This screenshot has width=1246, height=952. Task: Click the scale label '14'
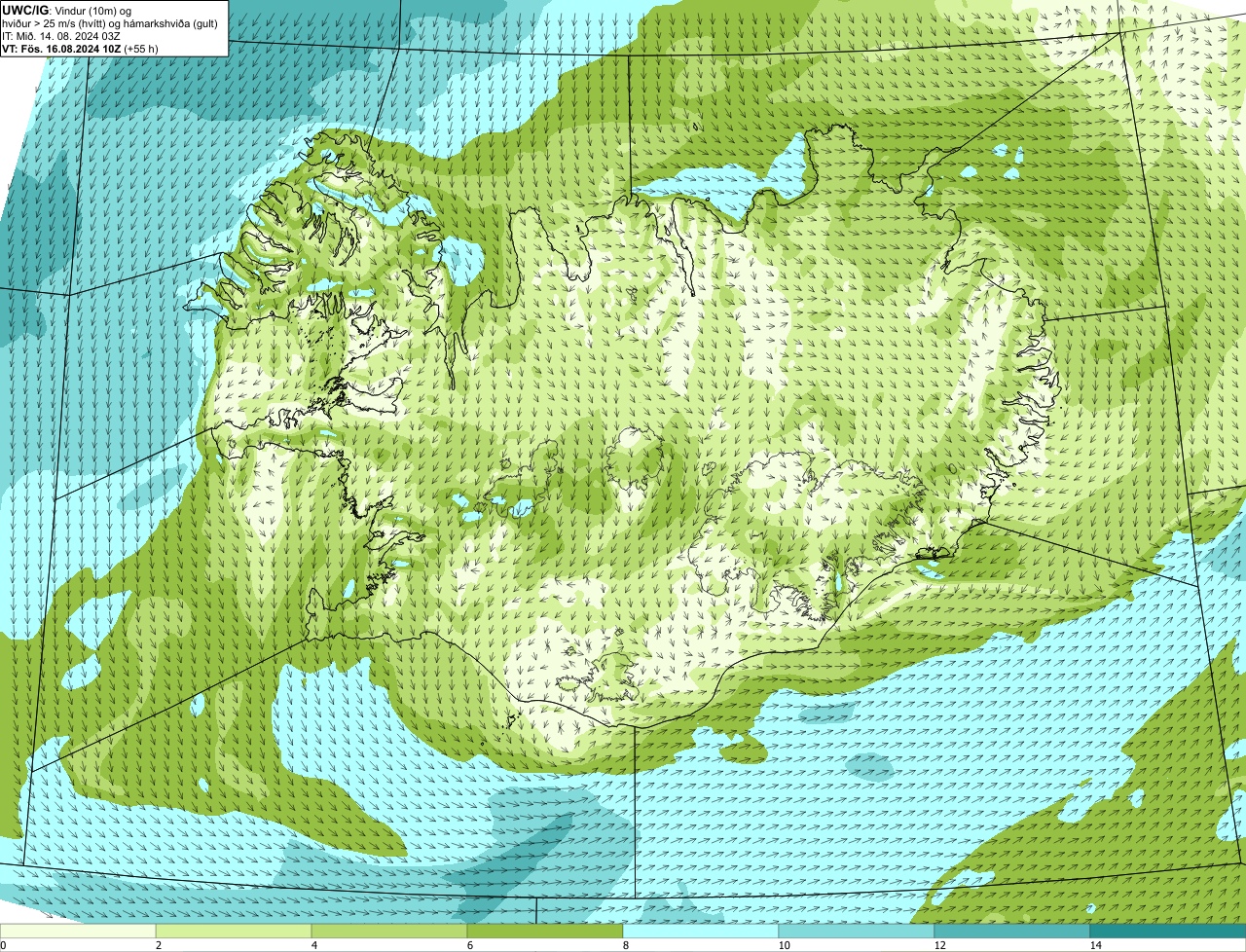click(x=1095, y=945)
